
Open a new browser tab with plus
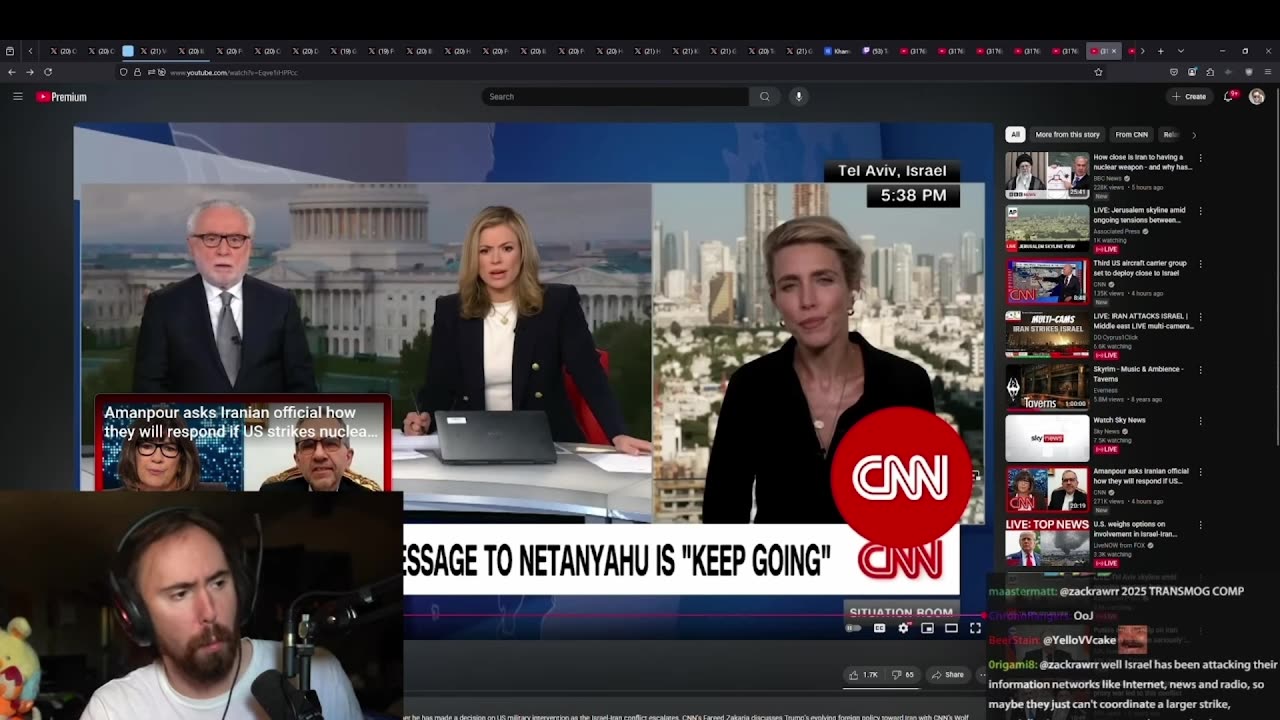coord(1160,51)
